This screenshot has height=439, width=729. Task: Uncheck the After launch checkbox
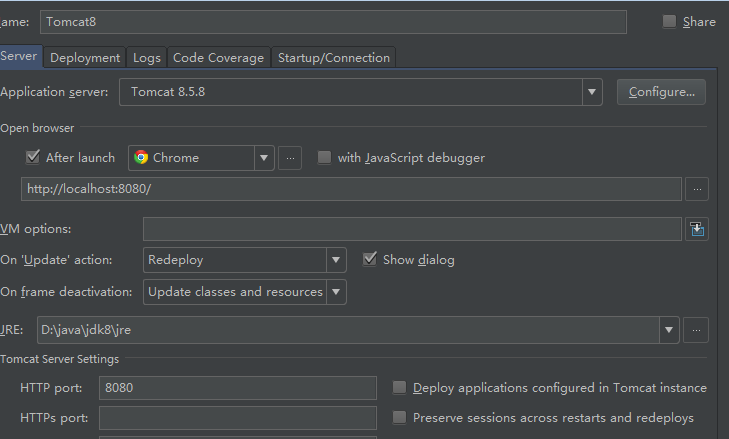coord(33,157)
